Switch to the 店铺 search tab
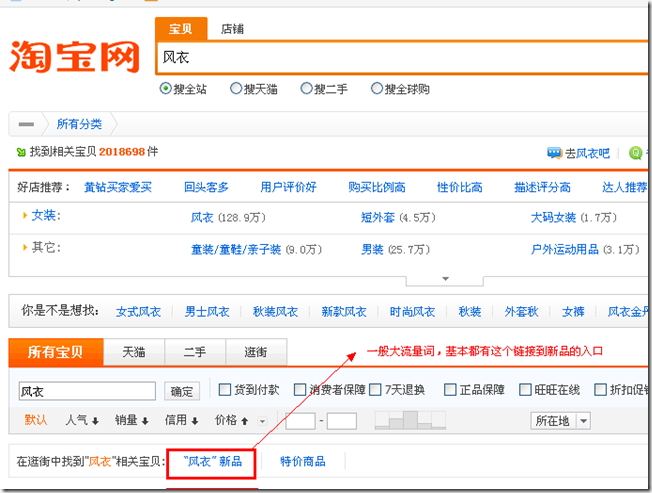The image size is (652, 493). 232,29
